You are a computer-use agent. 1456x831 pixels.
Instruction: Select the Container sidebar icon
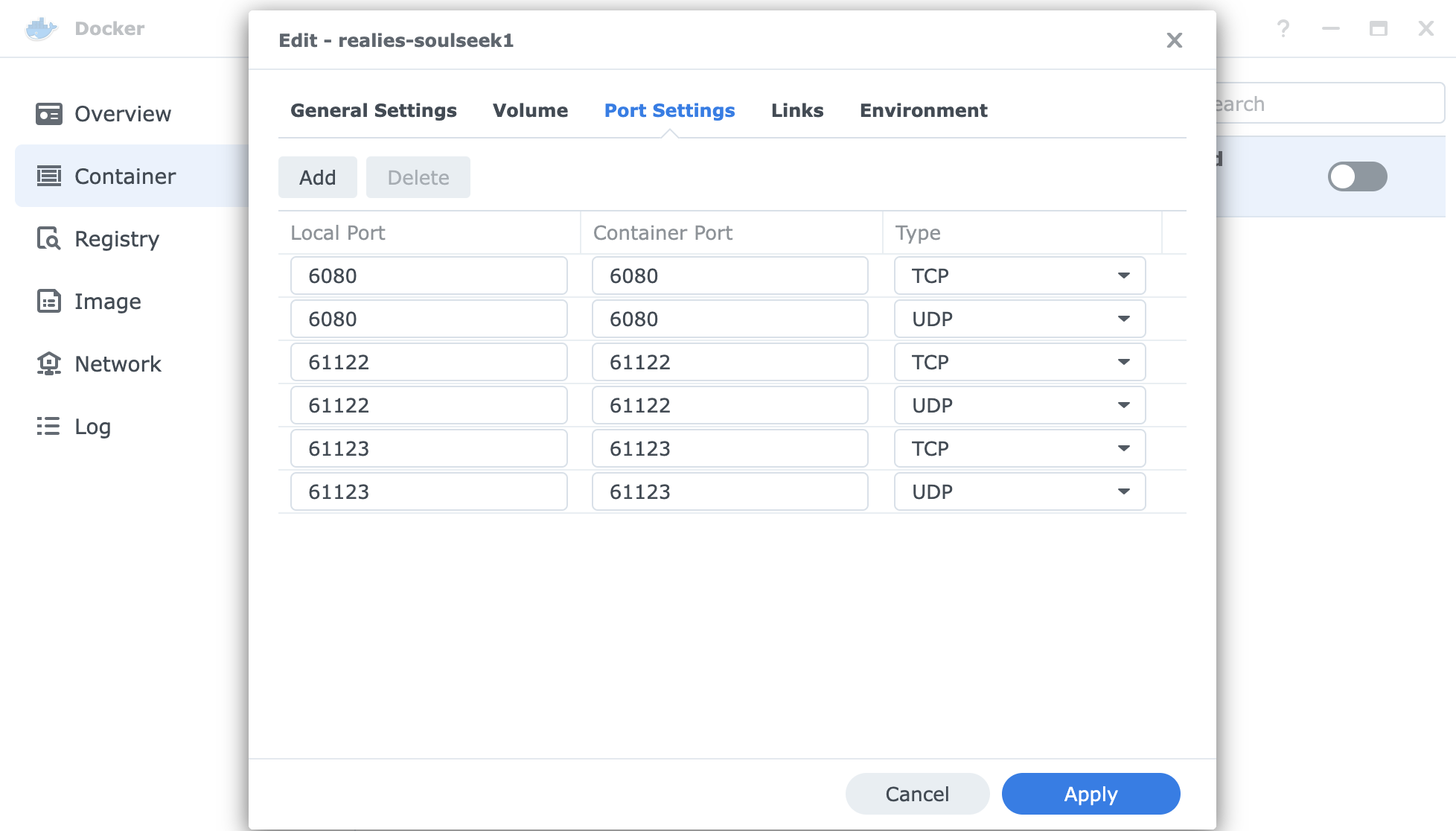(49, 176)
